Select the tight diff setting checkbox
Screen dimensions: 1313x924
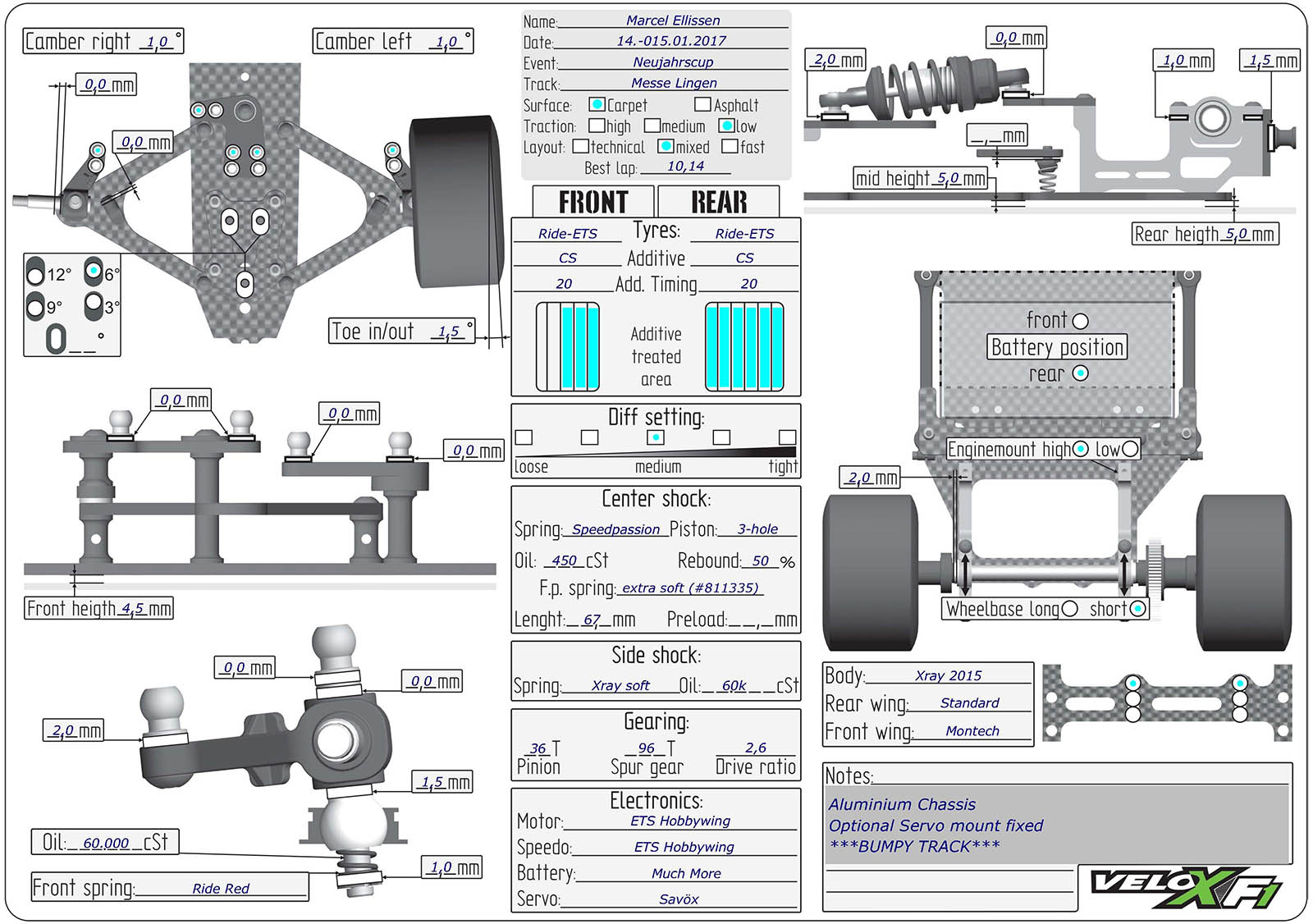tap(787, 437)
